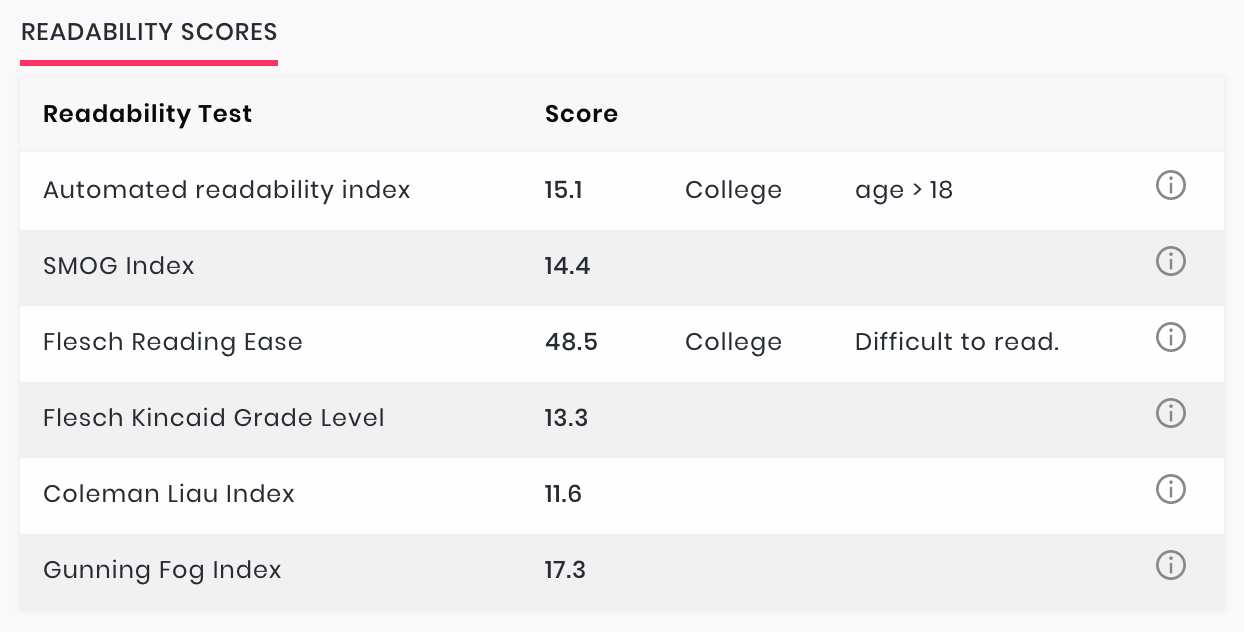Click Gunning Fog Index info icon

(x=1170, y=566)
